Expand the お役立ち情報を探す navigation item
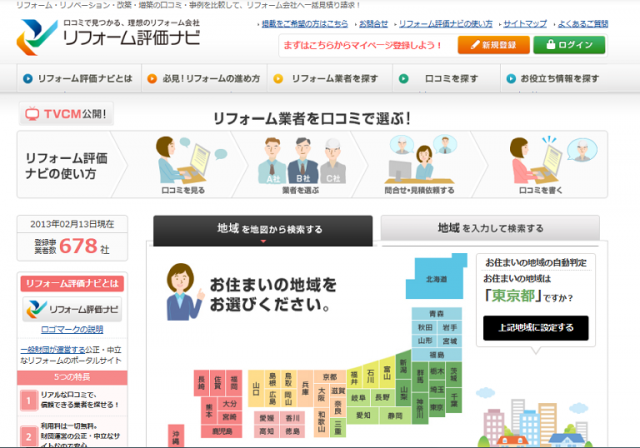 tap(562, 78)
